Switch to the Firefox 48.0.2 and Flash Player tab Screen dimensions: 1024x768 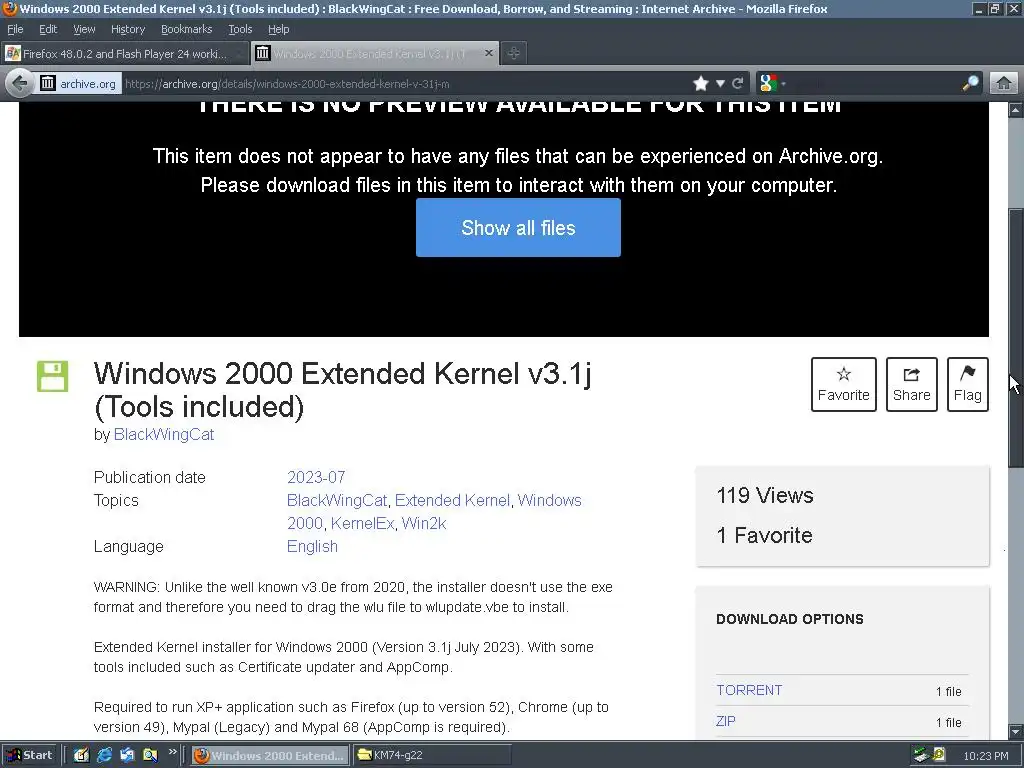click(x=125, y=54)
